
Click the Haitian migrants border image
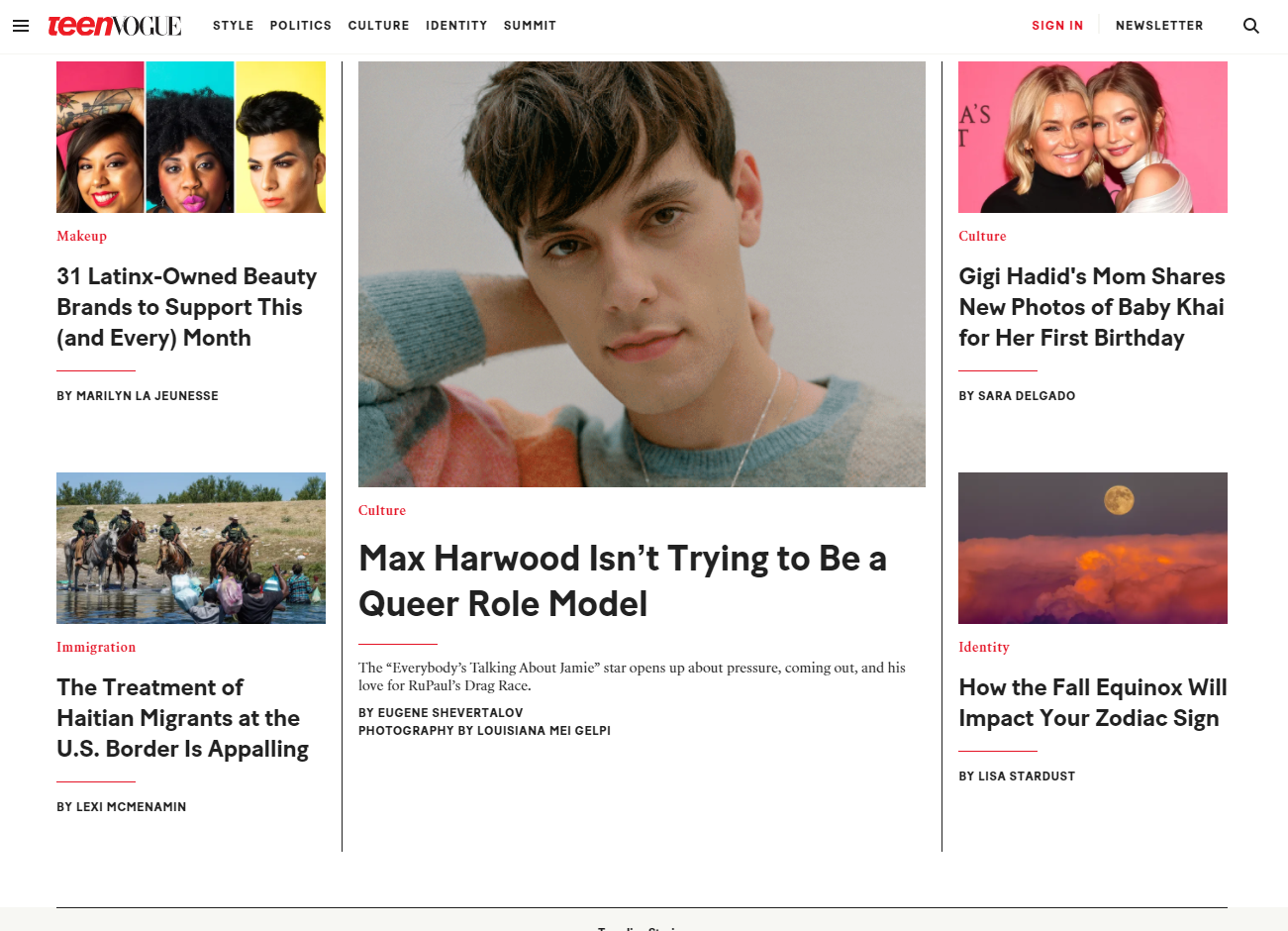(x=191, y=548)
